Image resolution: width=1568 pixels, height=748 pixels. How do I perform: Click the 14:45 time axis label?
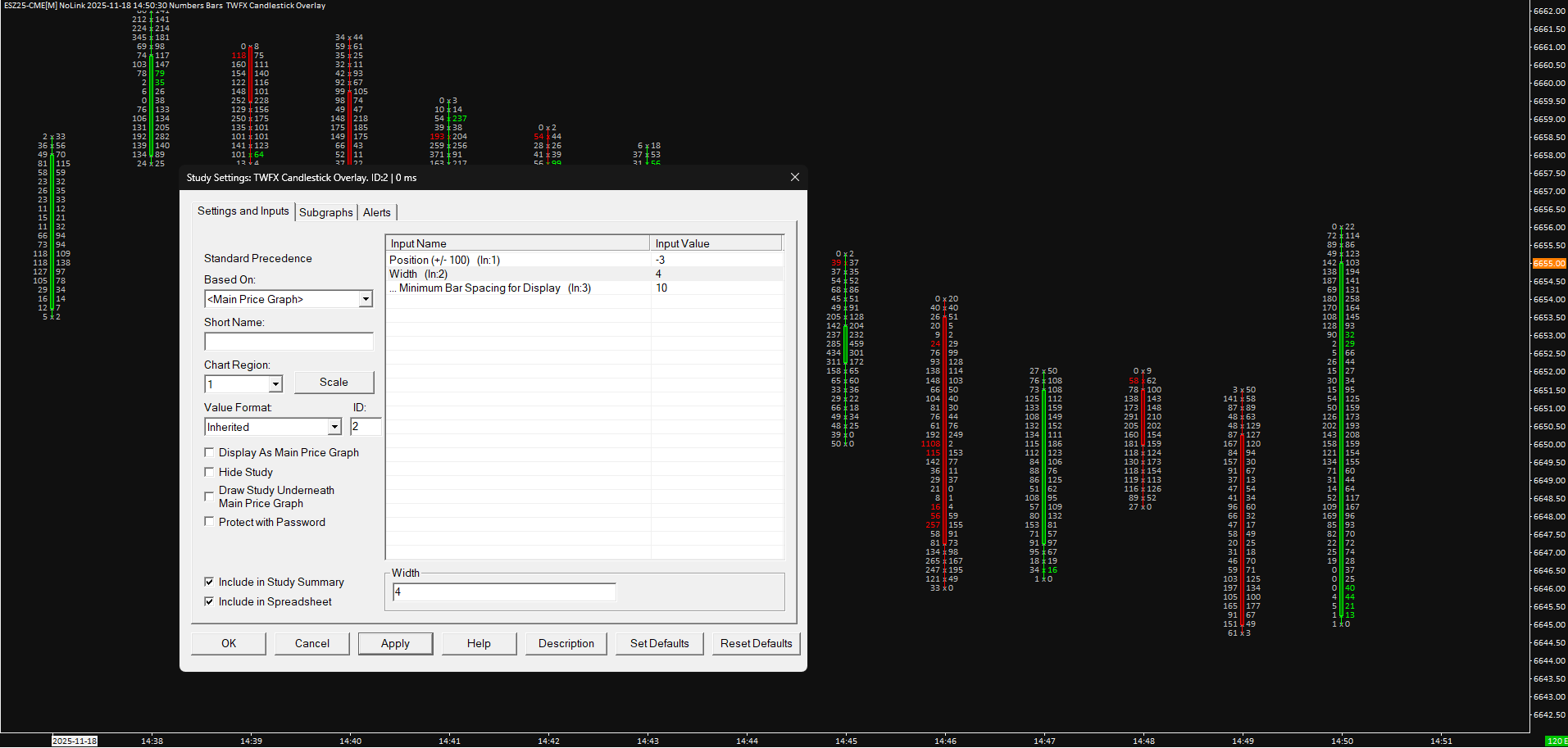coord(846,741)
